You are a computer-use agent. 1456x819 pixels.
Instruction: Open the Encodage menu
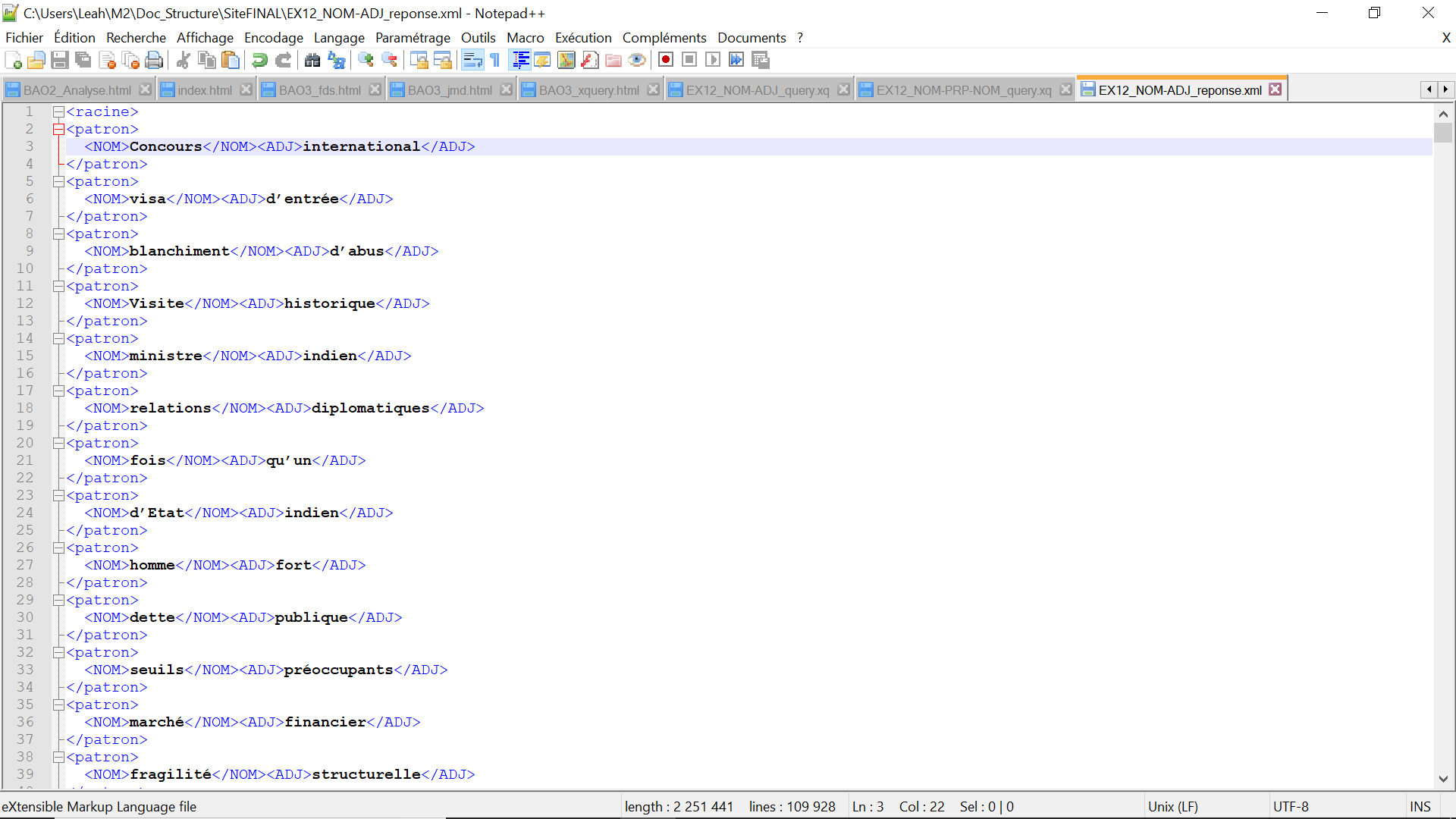click(274, 38)
